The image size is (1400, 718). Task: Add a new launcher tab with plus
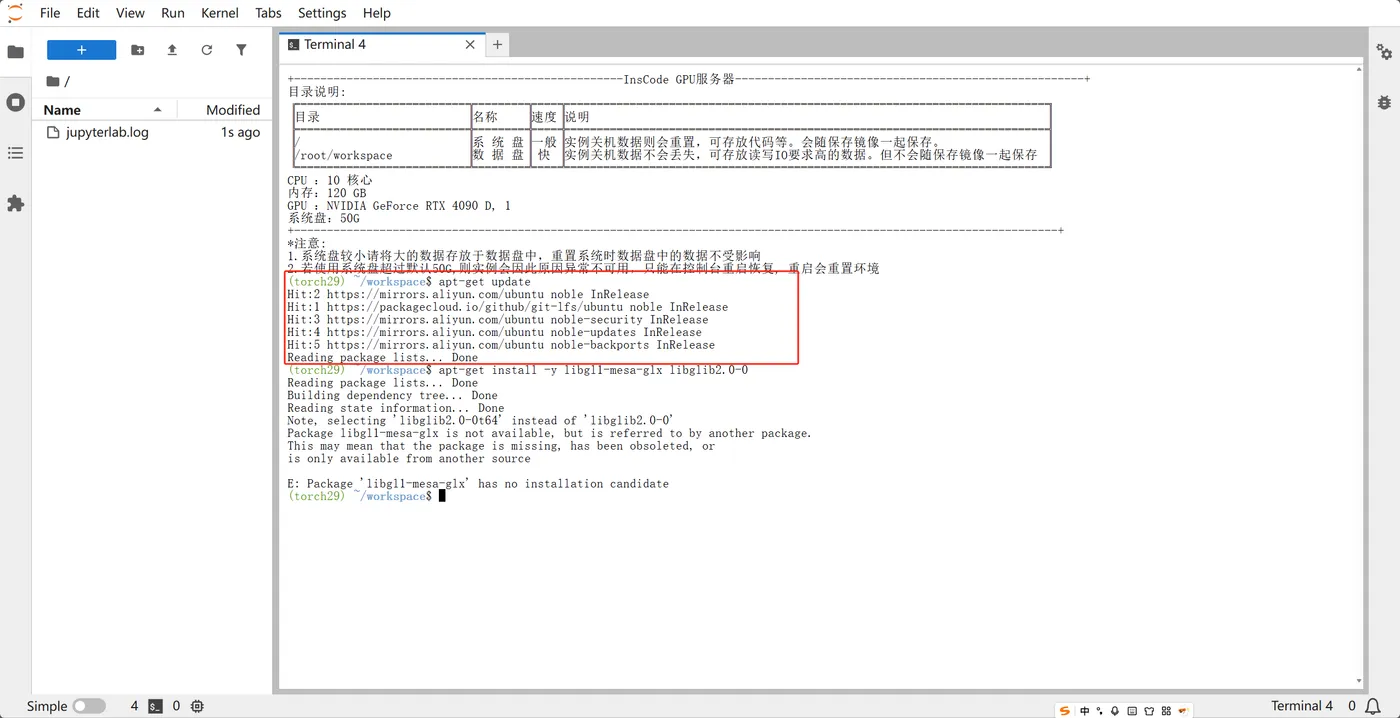(497, 44)
